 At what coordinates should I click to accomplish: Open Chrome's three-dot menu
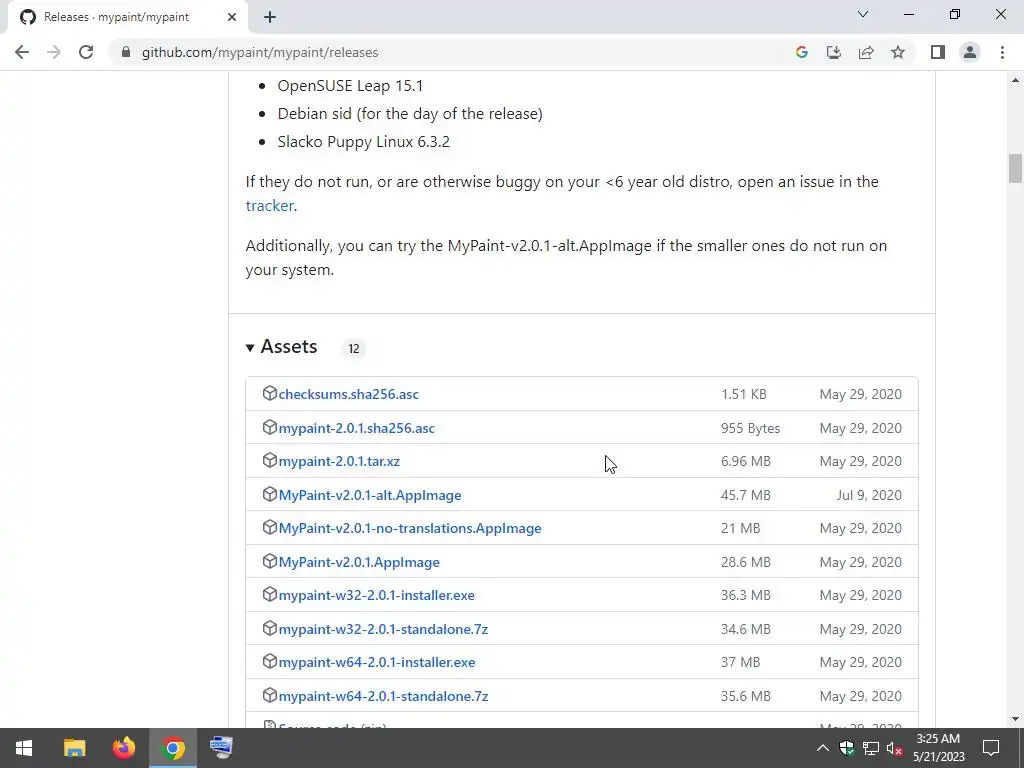1002,52
